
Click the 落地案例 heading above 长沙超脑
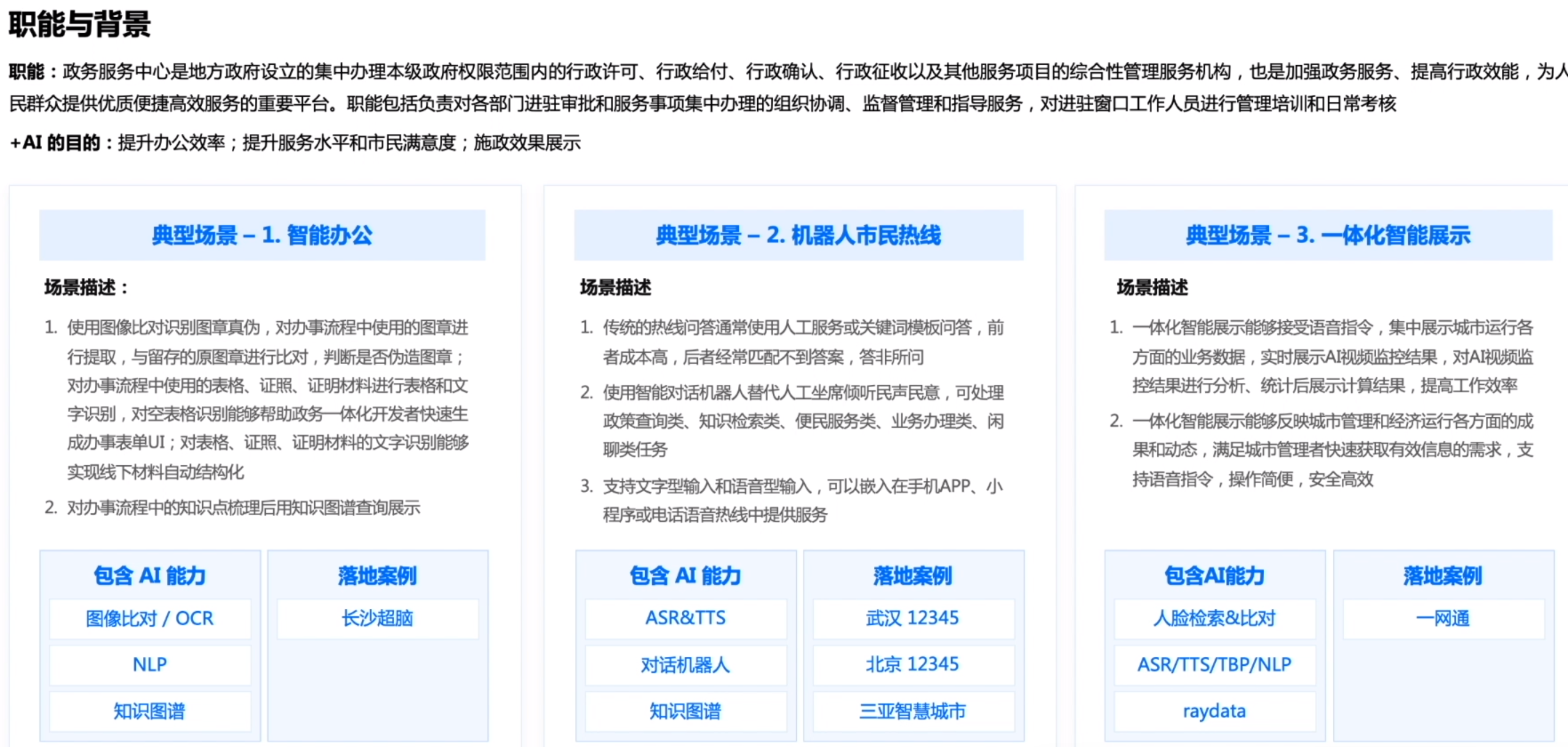click(x=377, y=576)
